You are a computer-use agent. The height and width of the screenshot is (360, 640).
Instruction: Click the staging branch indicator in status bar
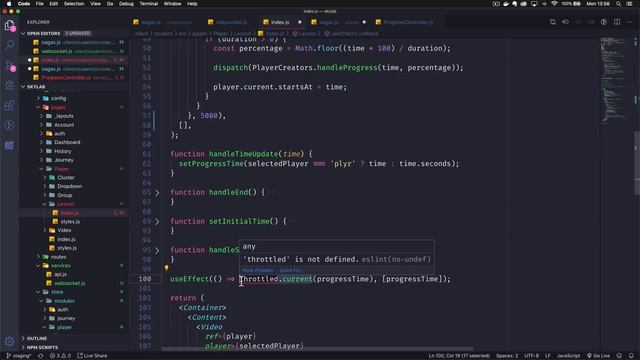pos(19,356)
